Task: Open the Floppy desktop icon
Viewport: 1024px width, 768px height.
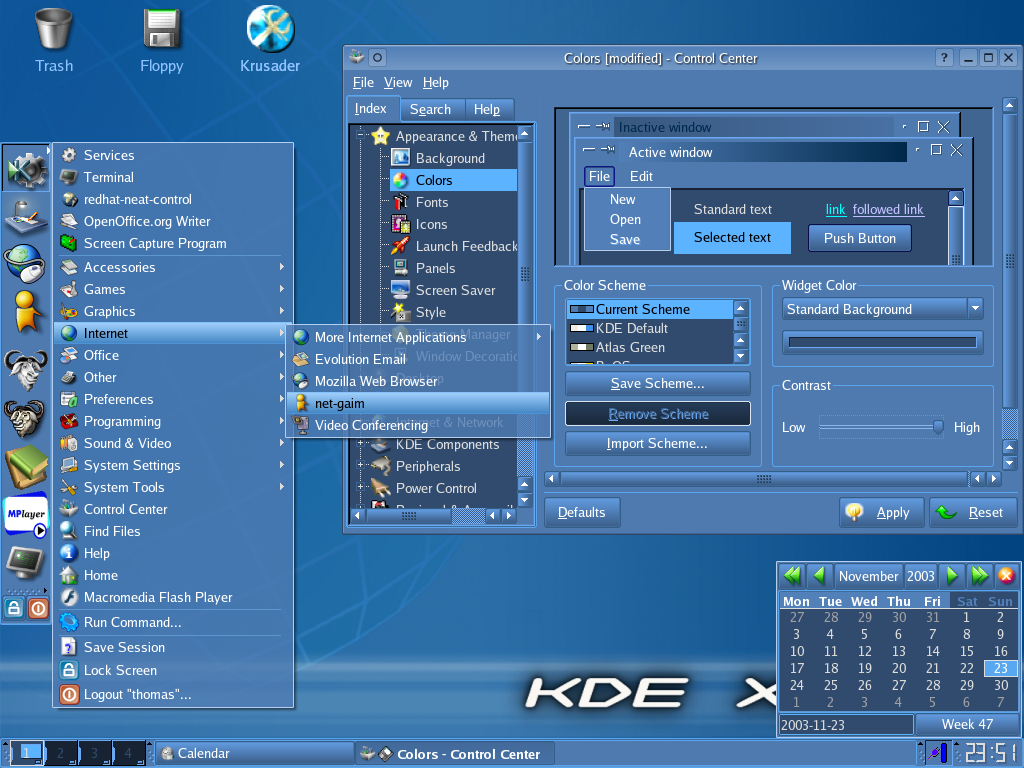Action: pos(161,40)
